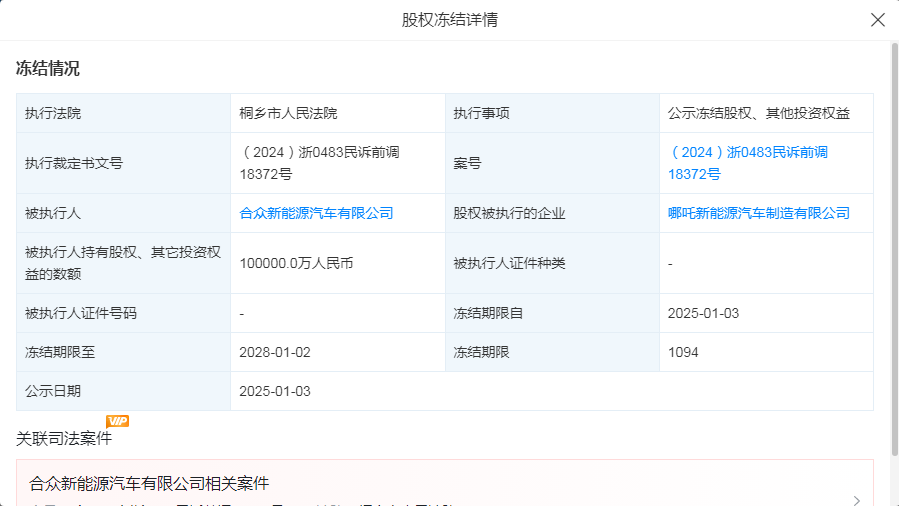This screenshot has height=506, width=899.
Task: Click the 100000.0万人民币 equity amount cell
Action: click(x=296, y=263)
